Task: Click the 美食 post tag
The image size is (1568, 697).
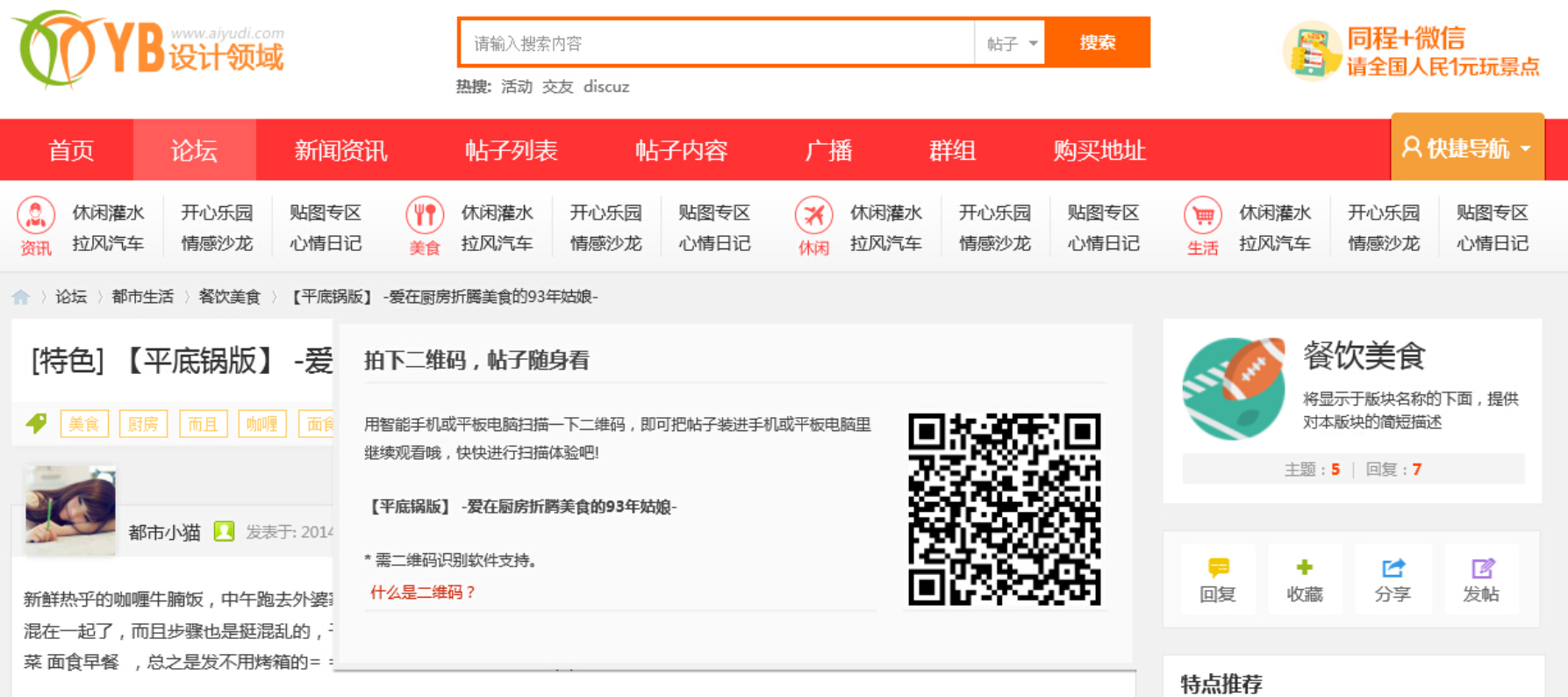Action: (x=84, y=424)
